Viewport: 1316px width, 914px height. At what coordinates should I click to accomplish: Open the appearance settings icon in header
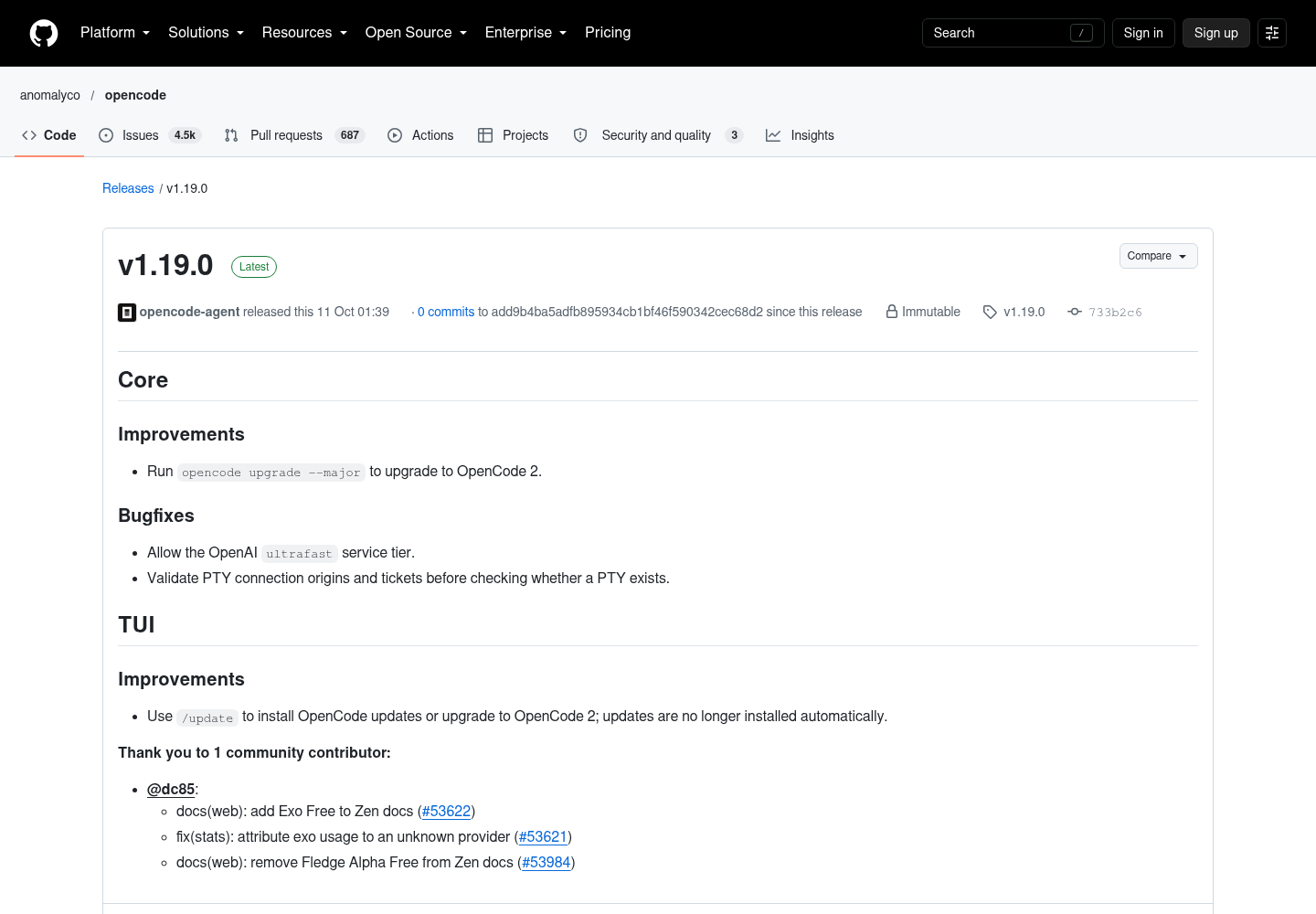point(1272,33)
